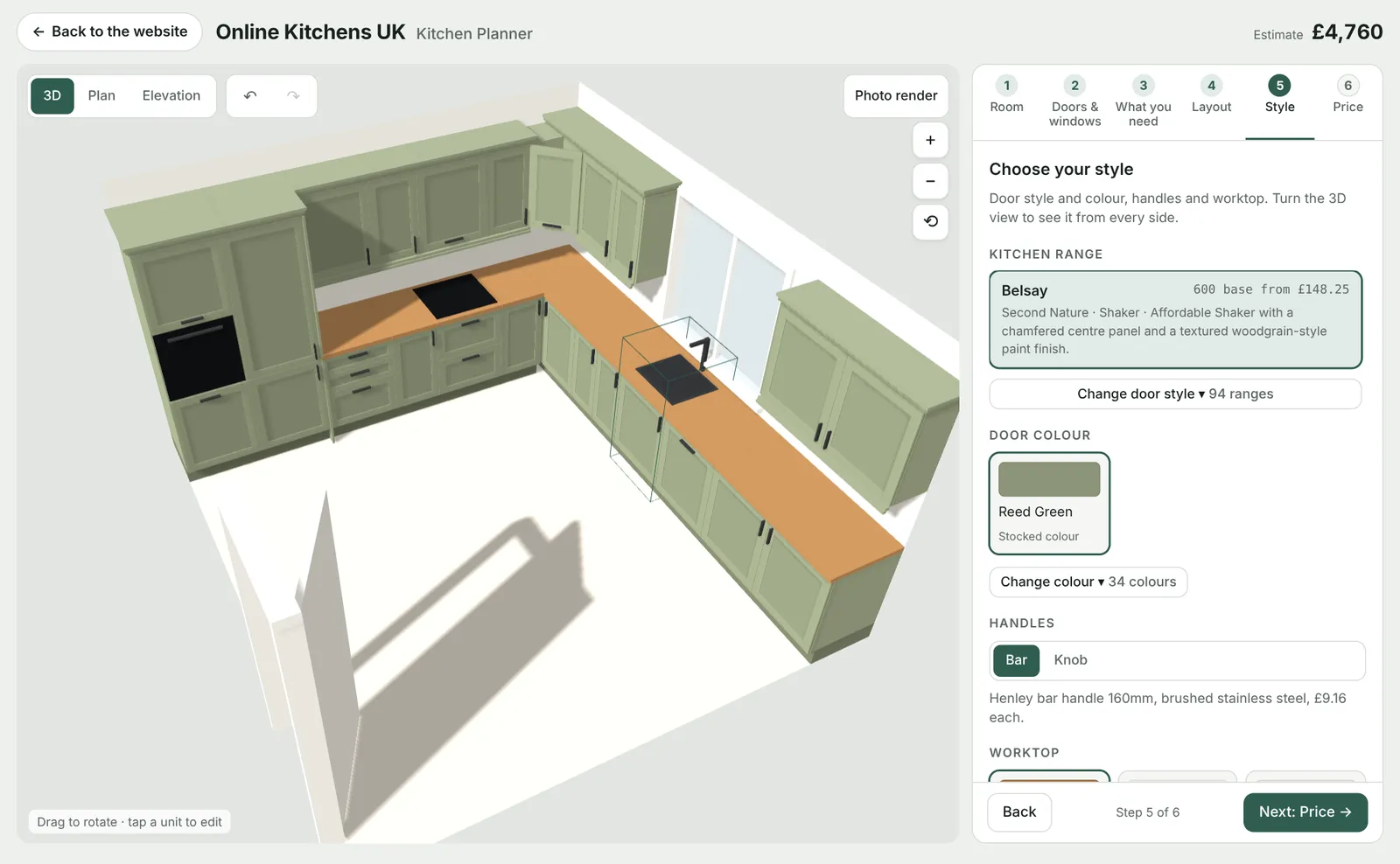Redo with the redo arrow icon
1400x864 pixels.
pyautogui.click(x=293, y=95)
